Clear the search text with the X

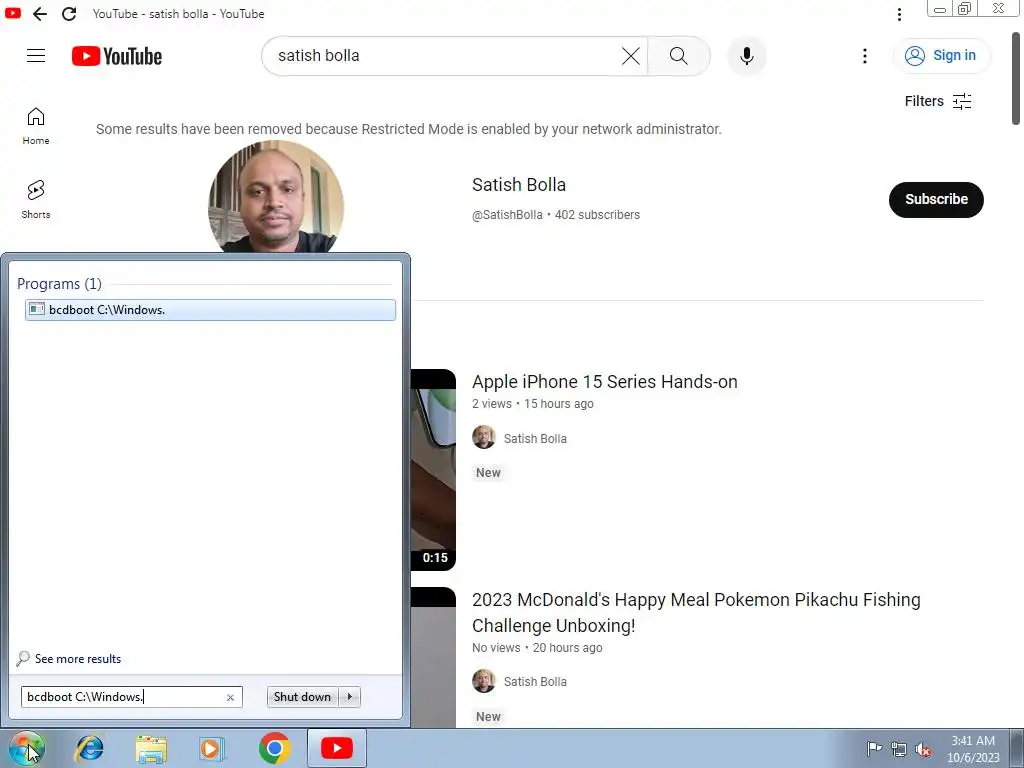point(631,56)
